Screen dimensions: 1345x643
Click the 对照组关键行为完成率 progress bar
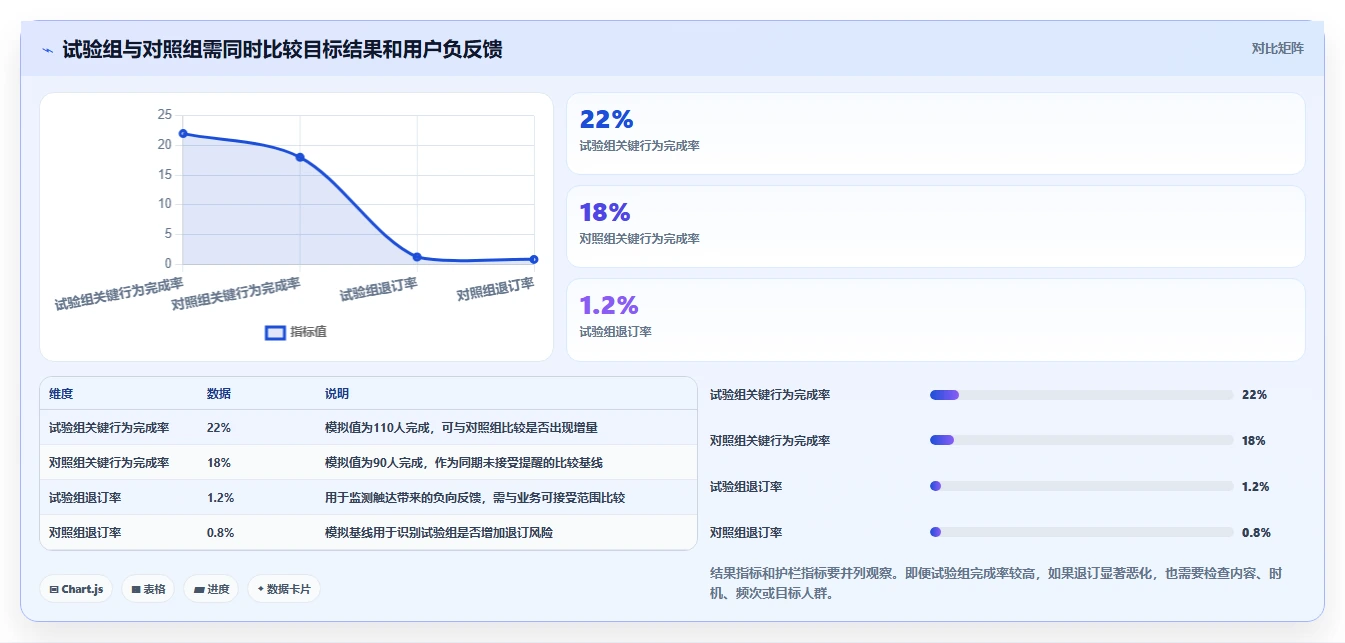coord(1081,441)
